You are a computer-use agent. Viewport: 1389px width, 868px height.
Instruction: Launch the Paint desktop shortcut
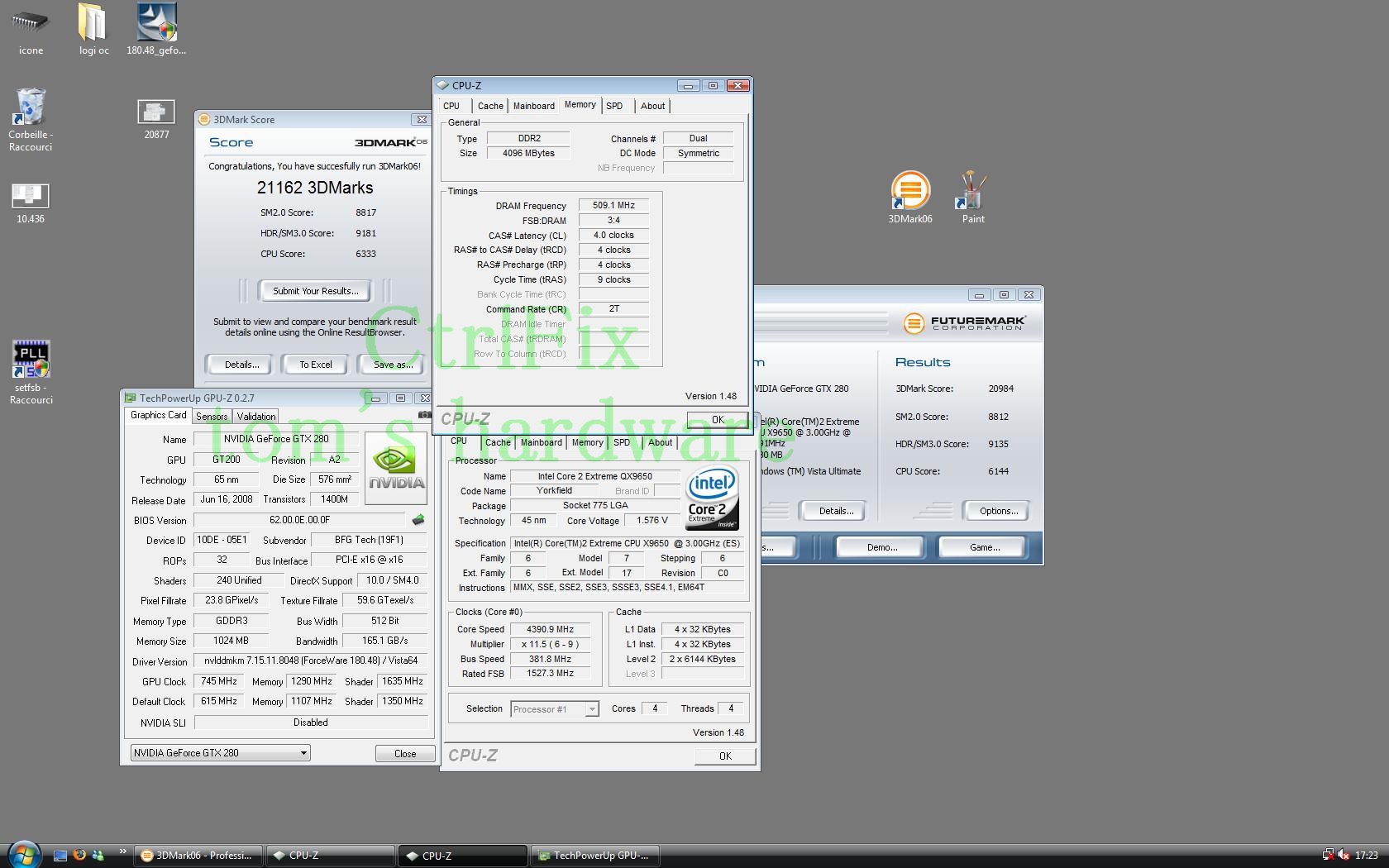click(973, 197)
